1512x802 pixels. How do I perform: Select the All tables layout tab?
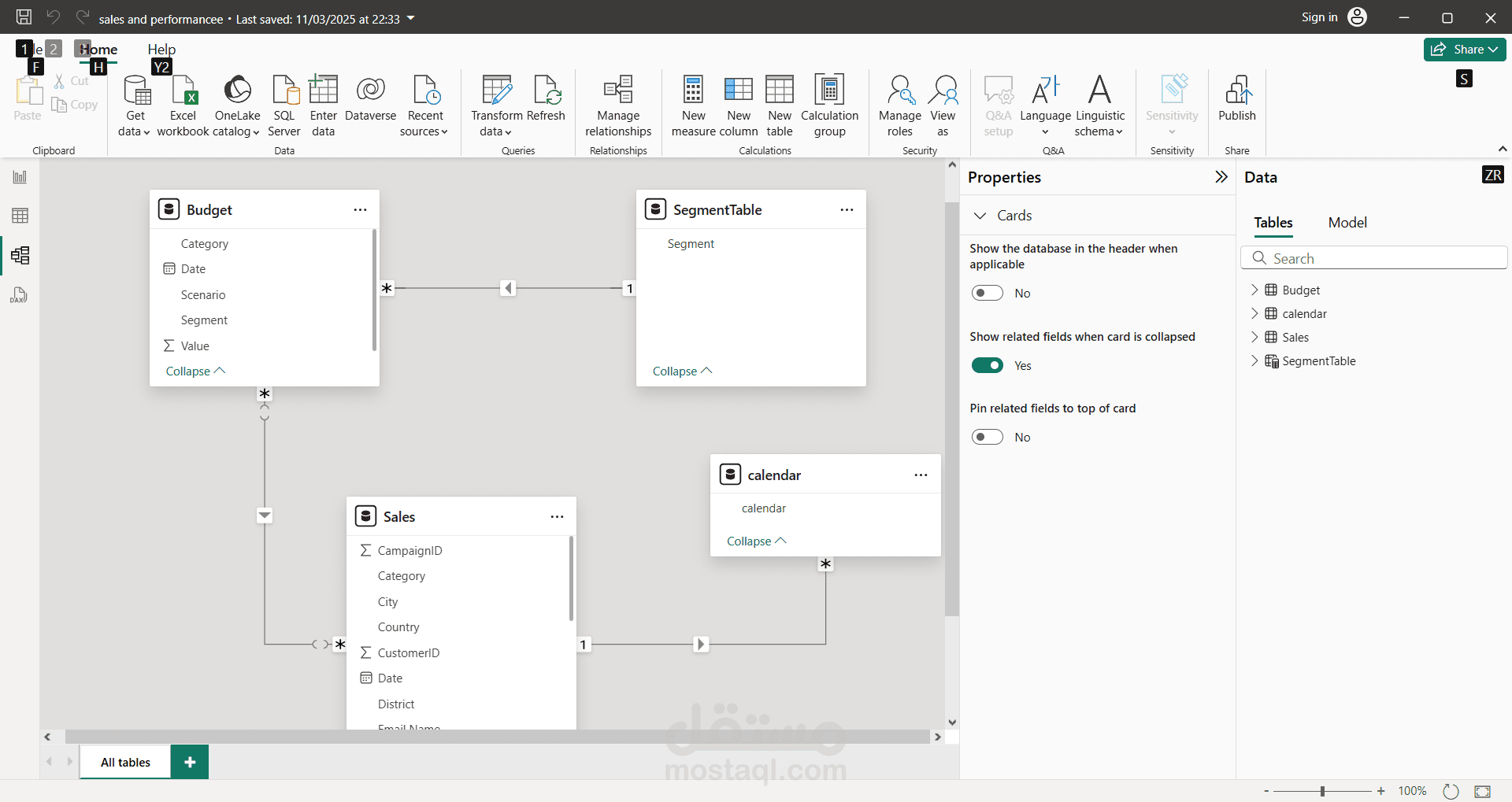tap(125, 762)
